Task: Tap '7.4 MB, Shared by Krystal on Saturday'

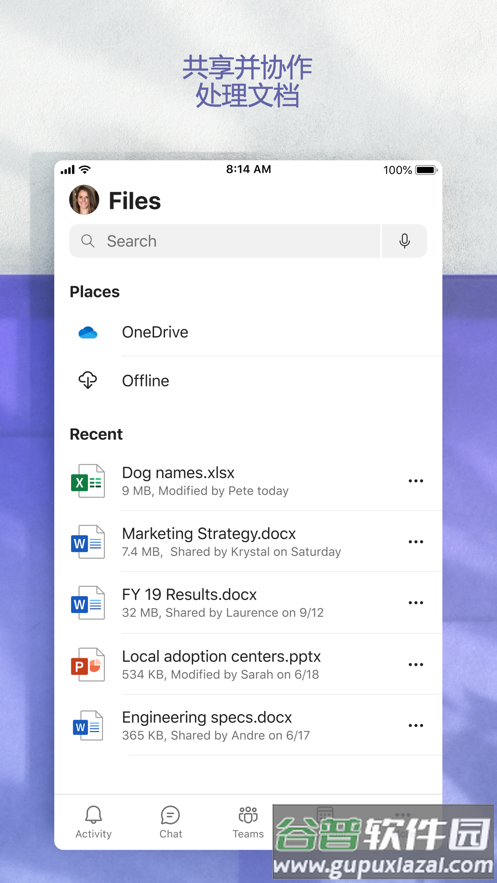Action: [231, 552]
